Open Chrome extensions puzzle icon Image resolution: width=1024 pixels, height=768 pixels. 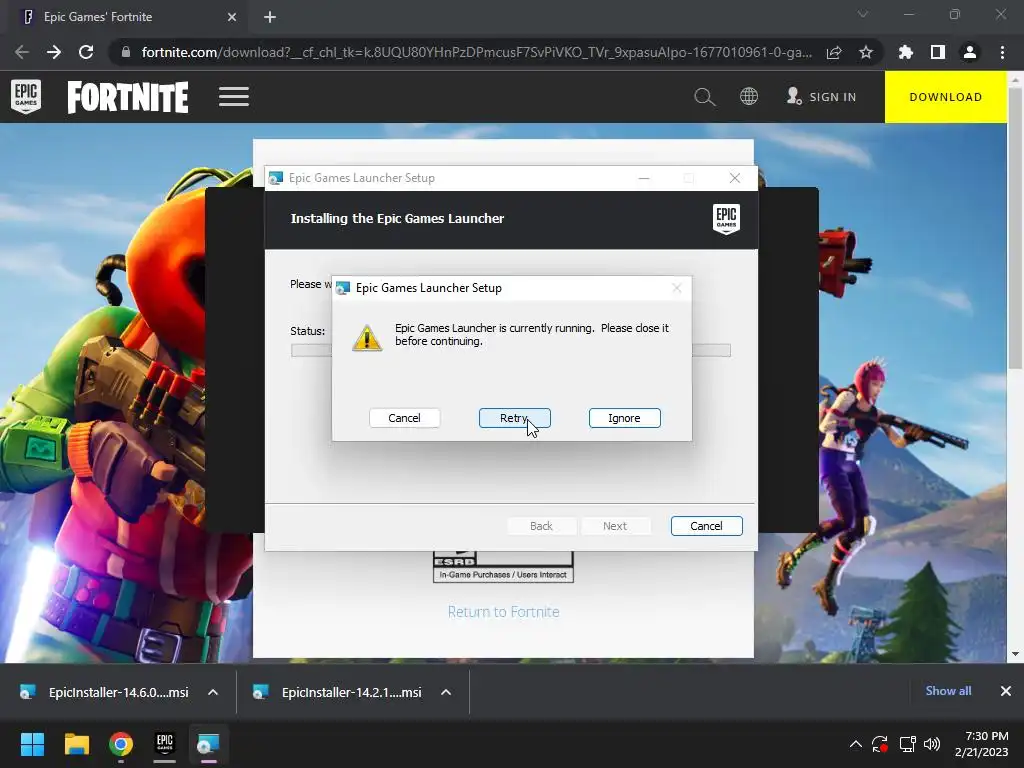tap(906, 52)
